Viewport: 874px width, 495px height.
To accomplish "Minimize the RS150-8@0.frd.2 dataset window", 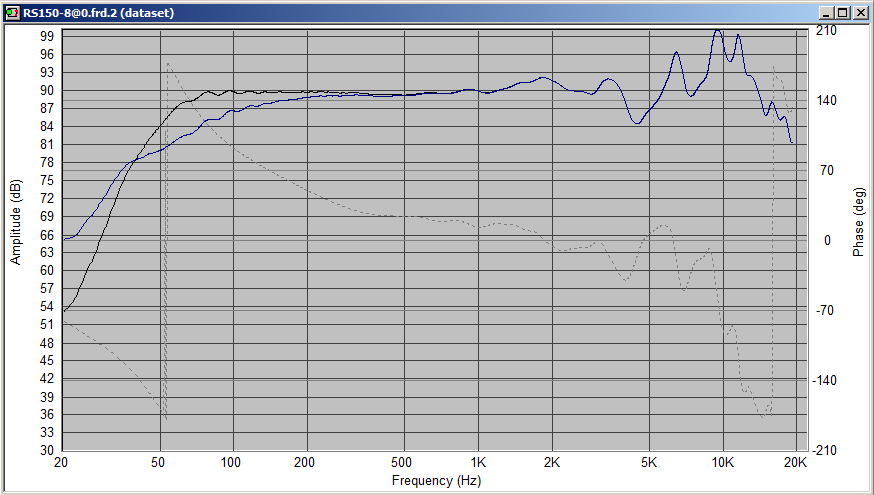I will pyautogui.click(x=827, y=13).
